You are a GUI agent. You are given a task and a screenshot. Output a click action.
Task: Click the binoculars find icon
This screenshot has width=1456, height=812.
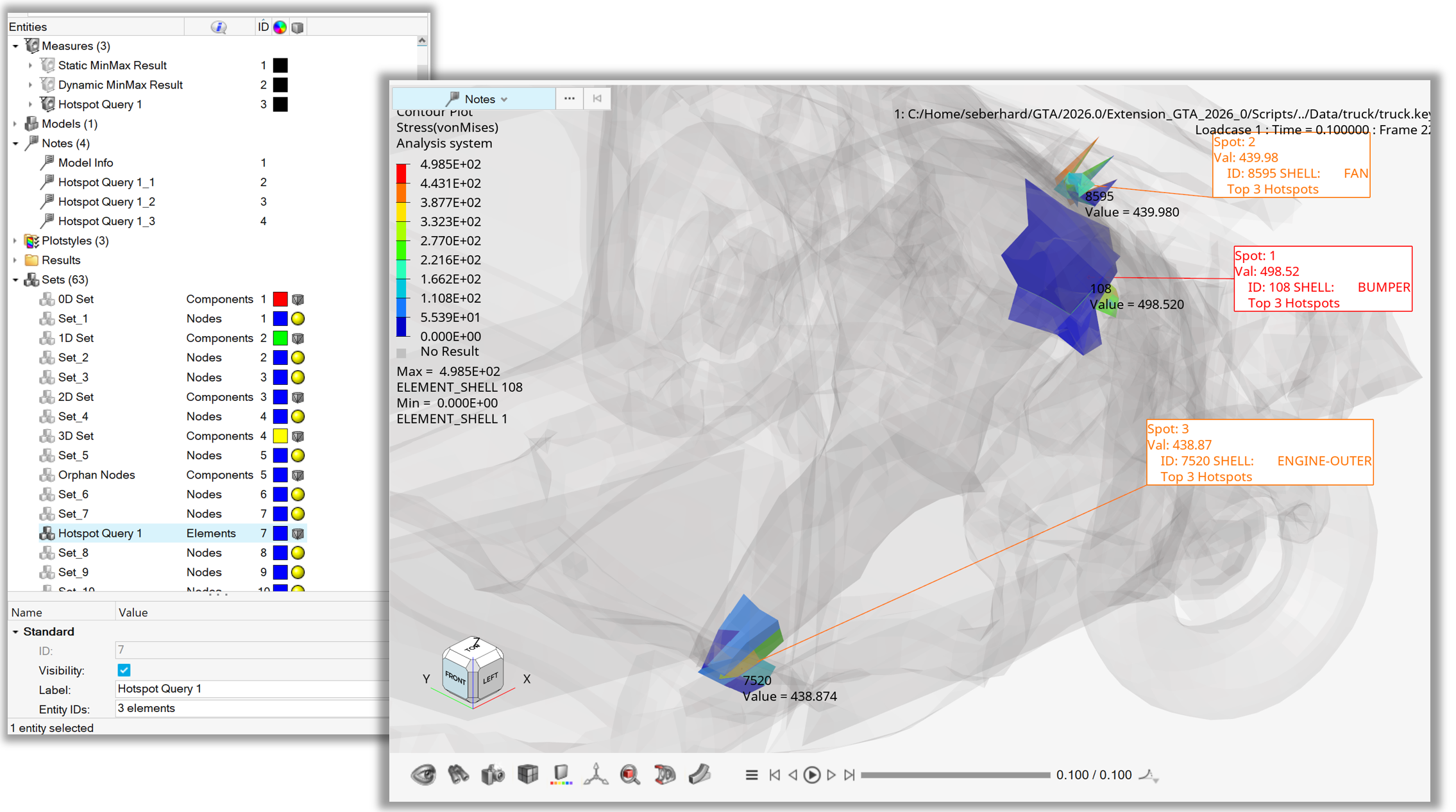click(x=458, y=775)
